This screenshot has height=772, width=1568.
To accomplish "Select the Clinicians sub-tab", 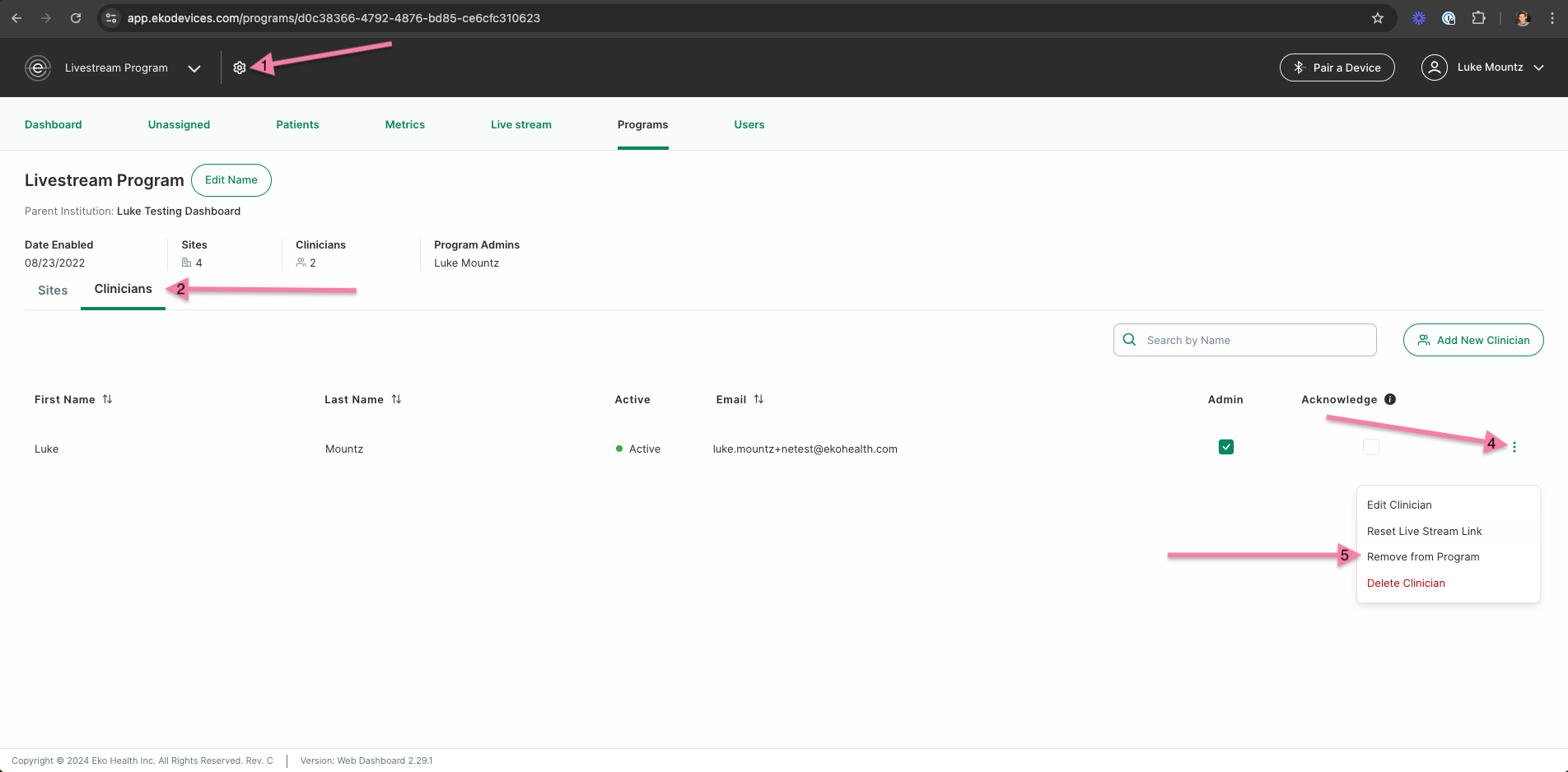I will 124,289.
